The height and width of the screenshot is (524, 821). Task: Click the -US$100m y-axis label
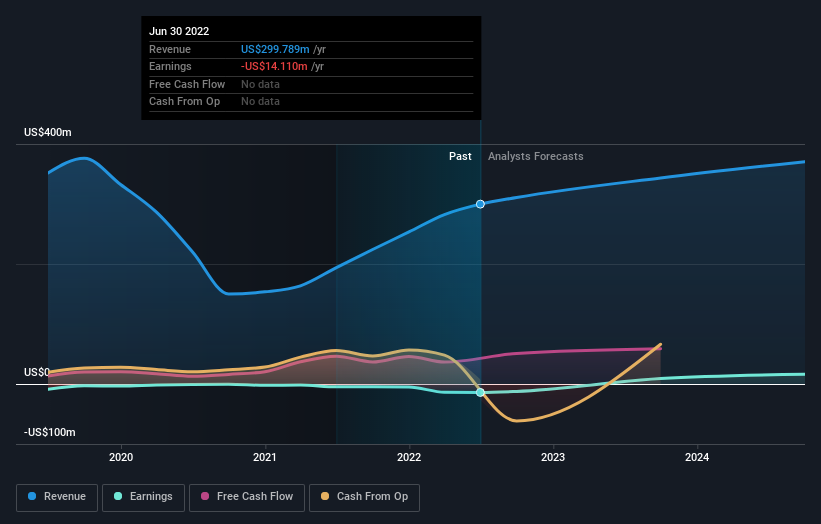[x=50, y=432]
